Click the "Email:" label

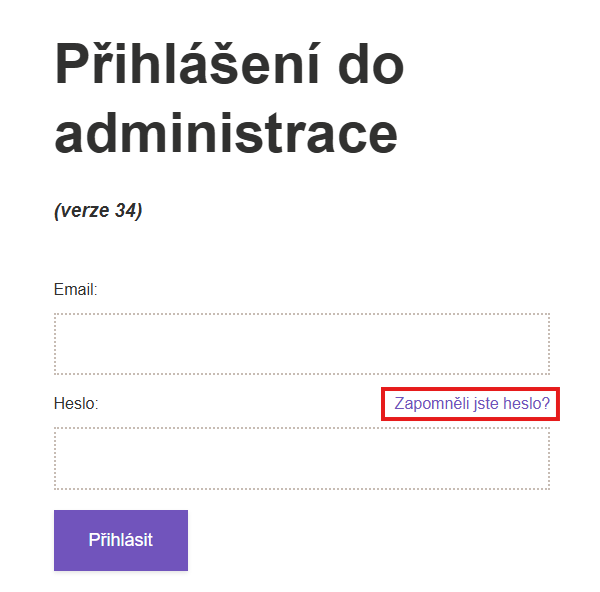coord(75,290)
